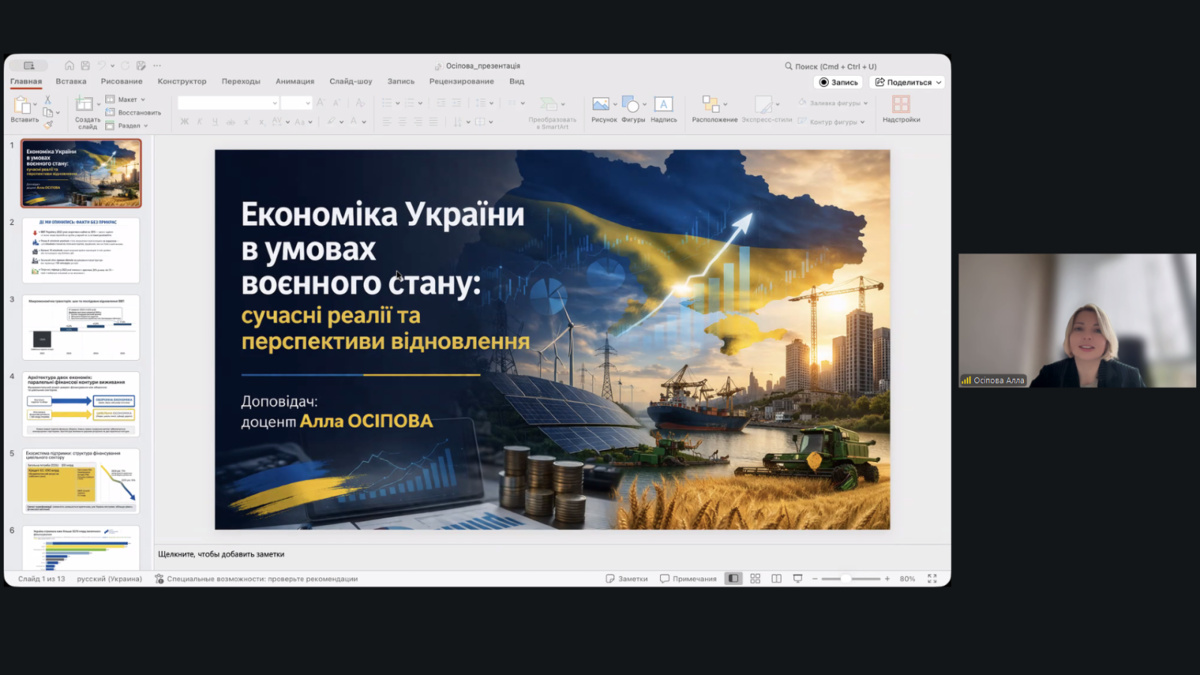Expand the Поделиться share dropdown
Viewport: 1200px width, 675px height.
click(908, 83)
